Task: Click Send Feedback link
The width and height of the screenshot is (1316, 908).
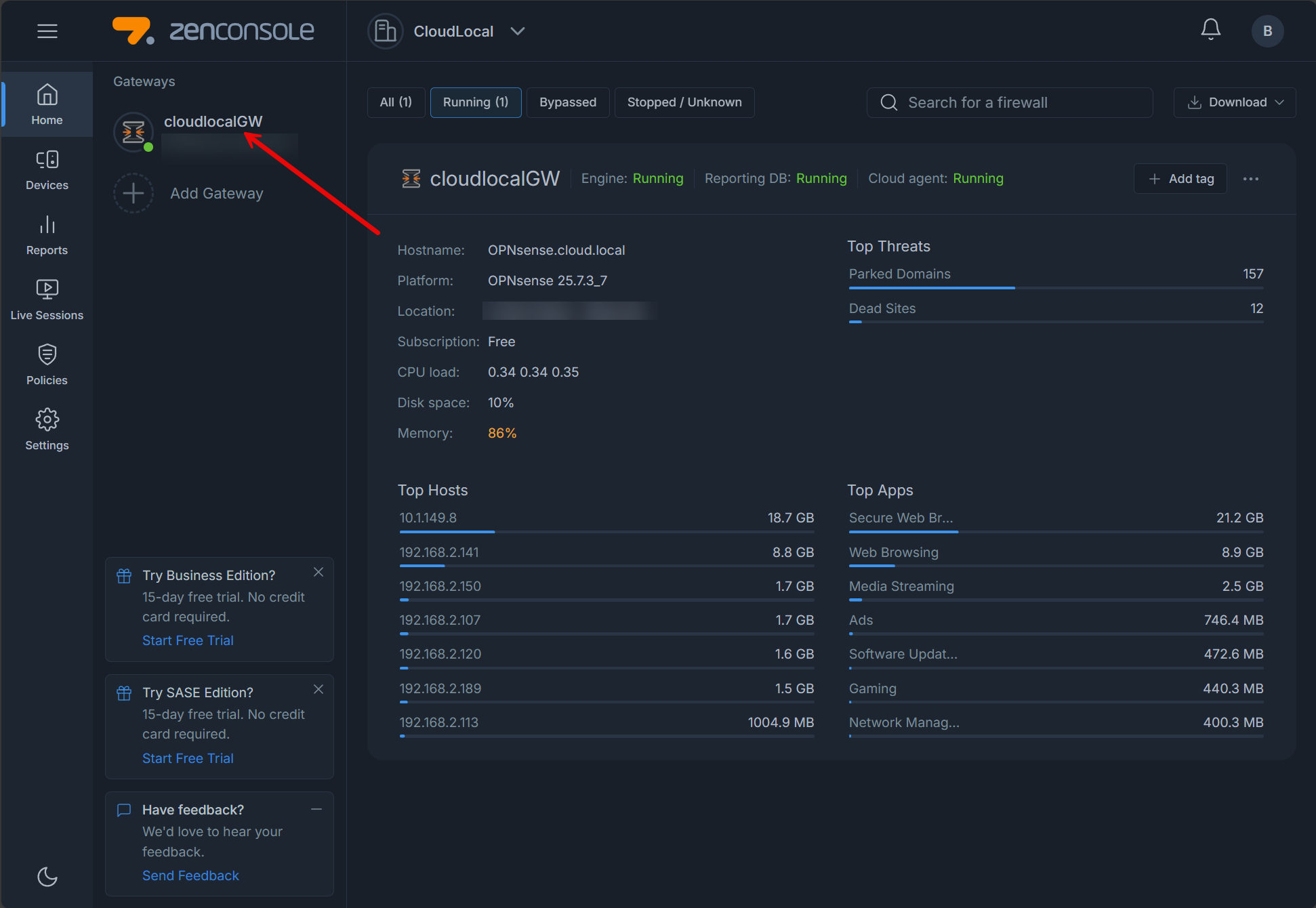Action: click(190, 875)
